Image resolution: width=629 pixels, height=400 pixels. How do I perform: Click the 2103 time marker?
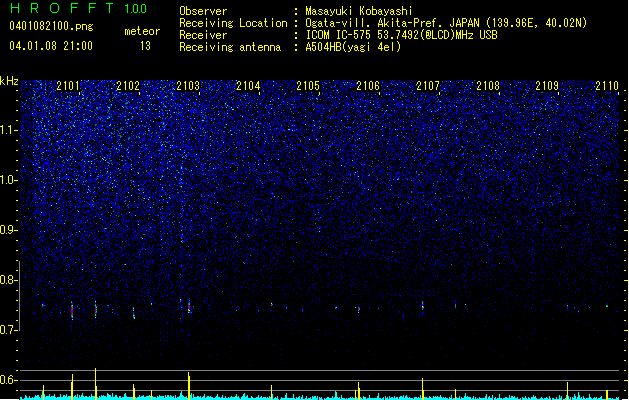click(188, 86)
